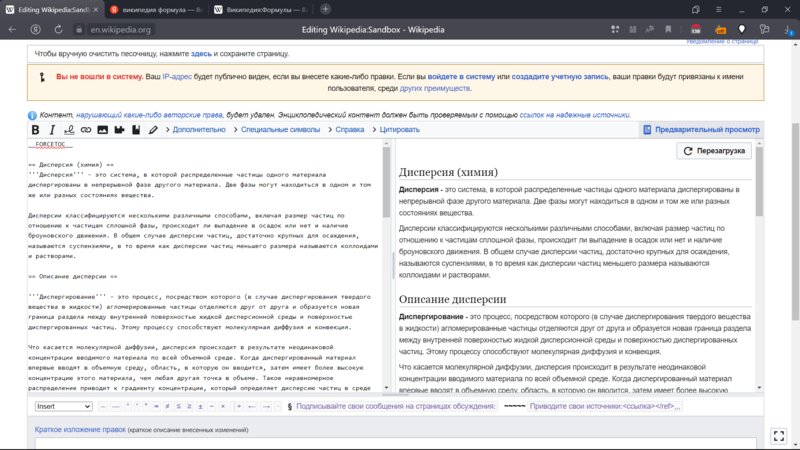This screenshot has height=450, width=800.
Task: Insert a reference bookmark icon
Action: [x=136, y=130]
